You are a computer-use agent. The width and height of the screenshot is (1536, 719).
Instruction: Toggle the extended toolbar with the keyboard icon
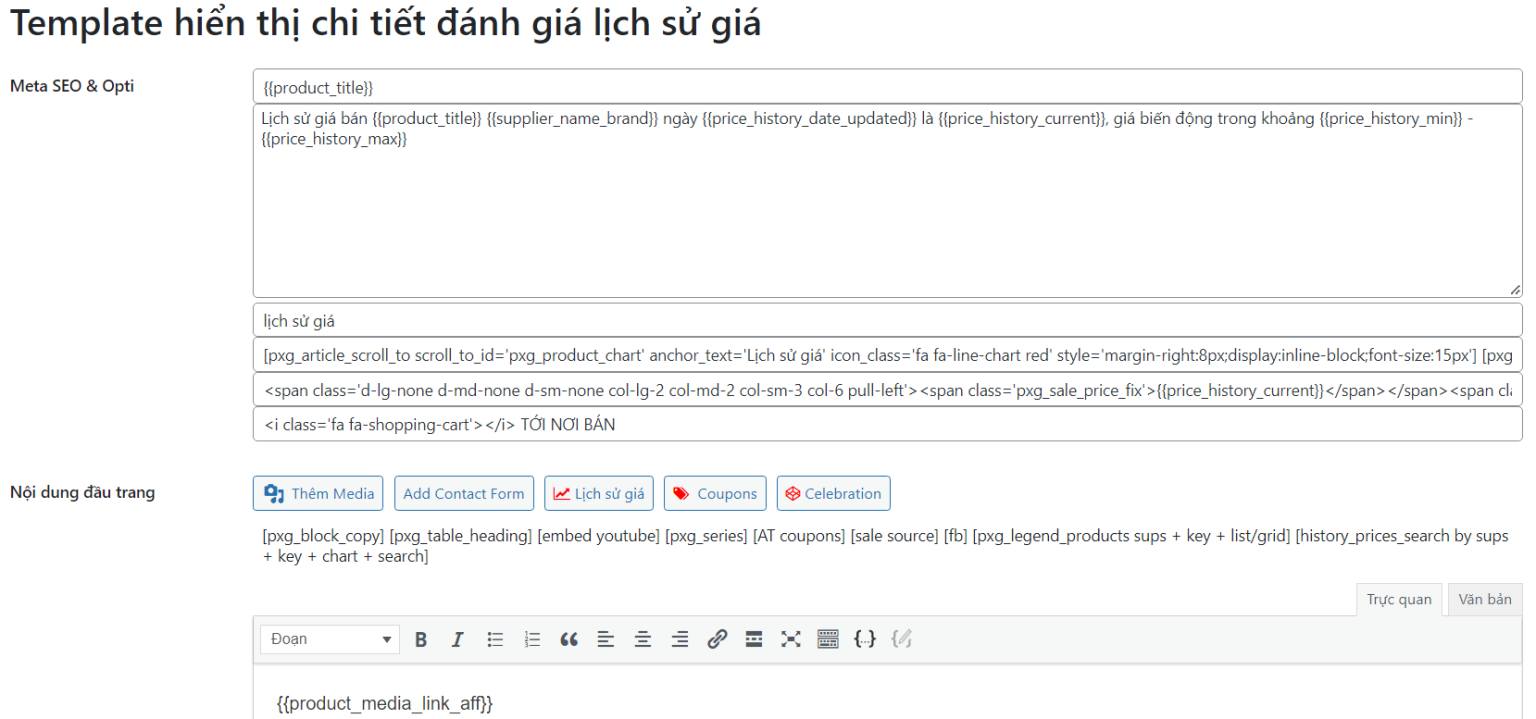coord(827,639)
